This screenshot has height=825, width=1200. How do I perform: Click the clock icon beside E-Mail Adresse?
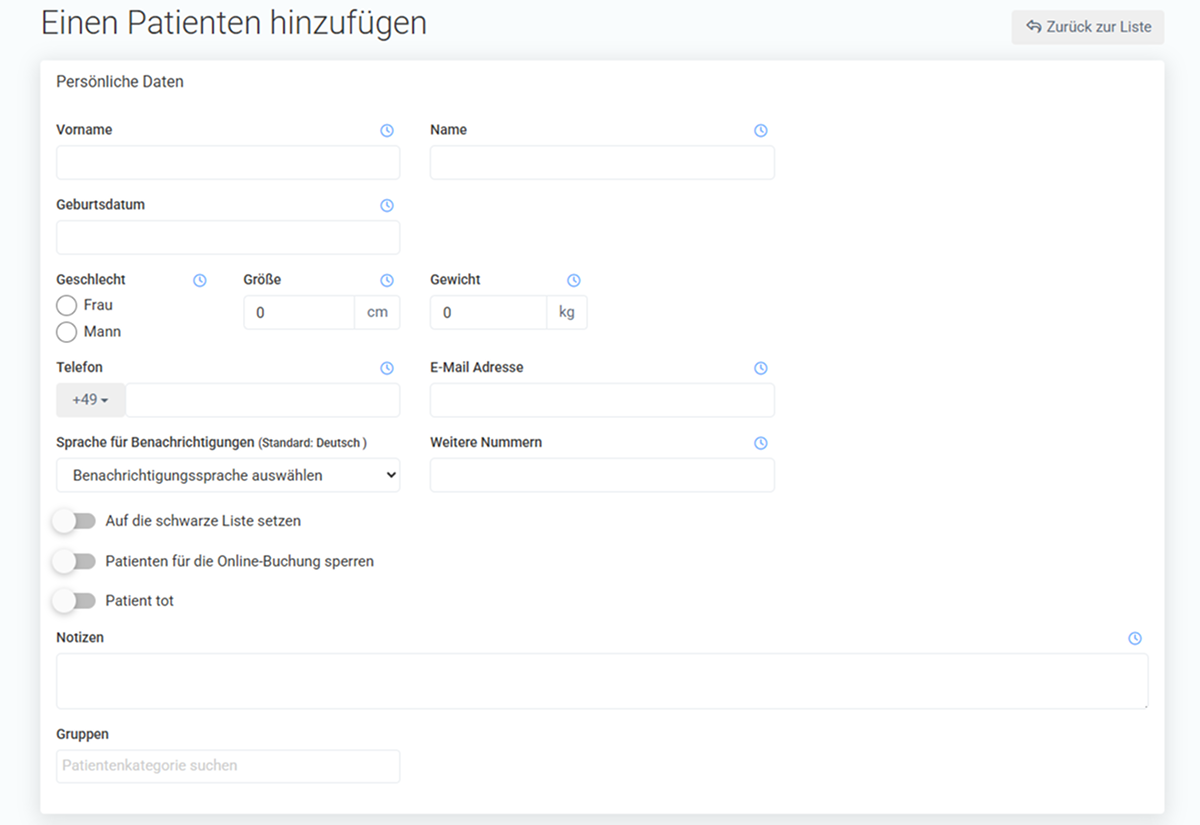(761, 368)
